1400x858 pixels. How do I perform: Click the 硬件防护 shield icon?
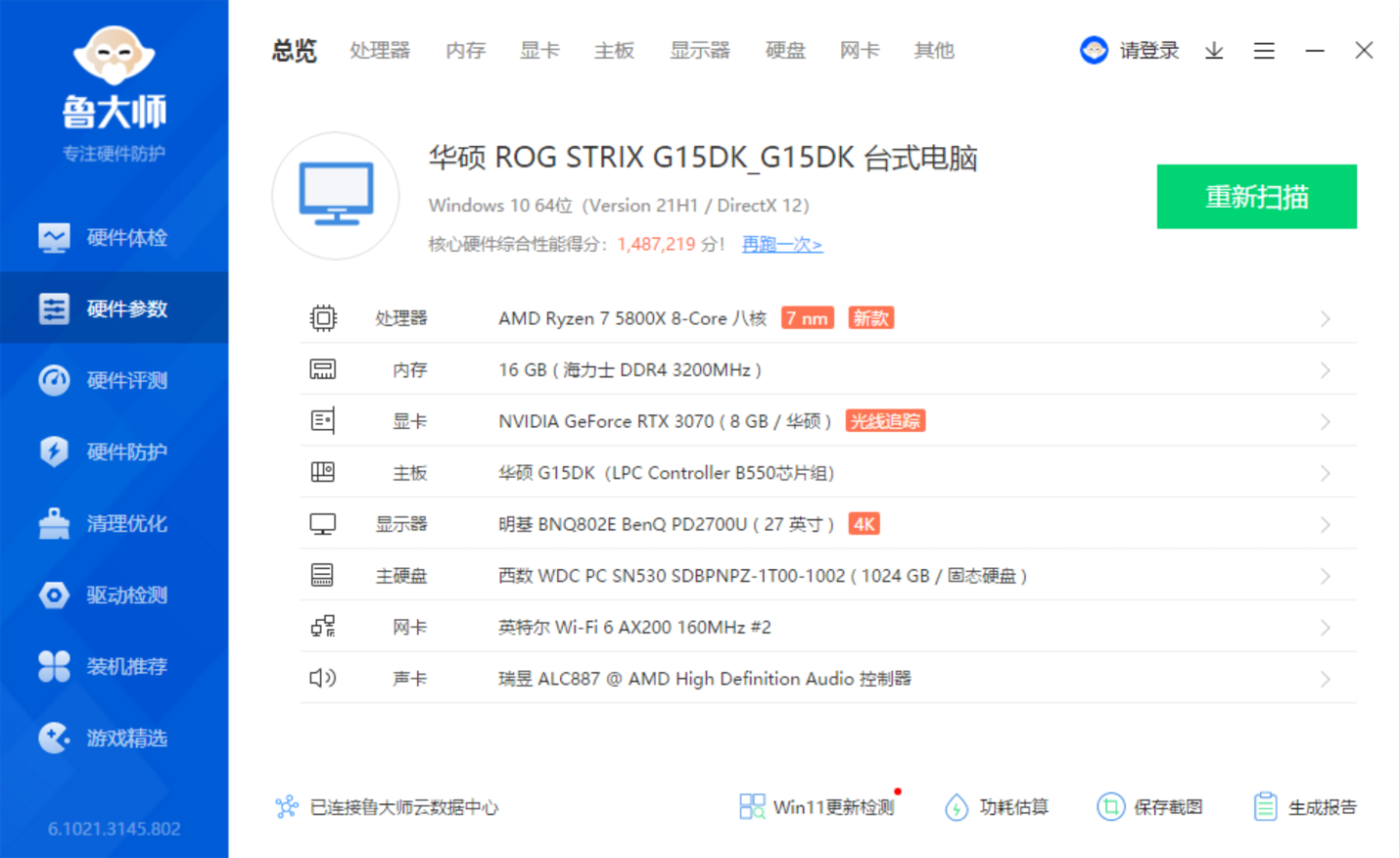[53, 451]
